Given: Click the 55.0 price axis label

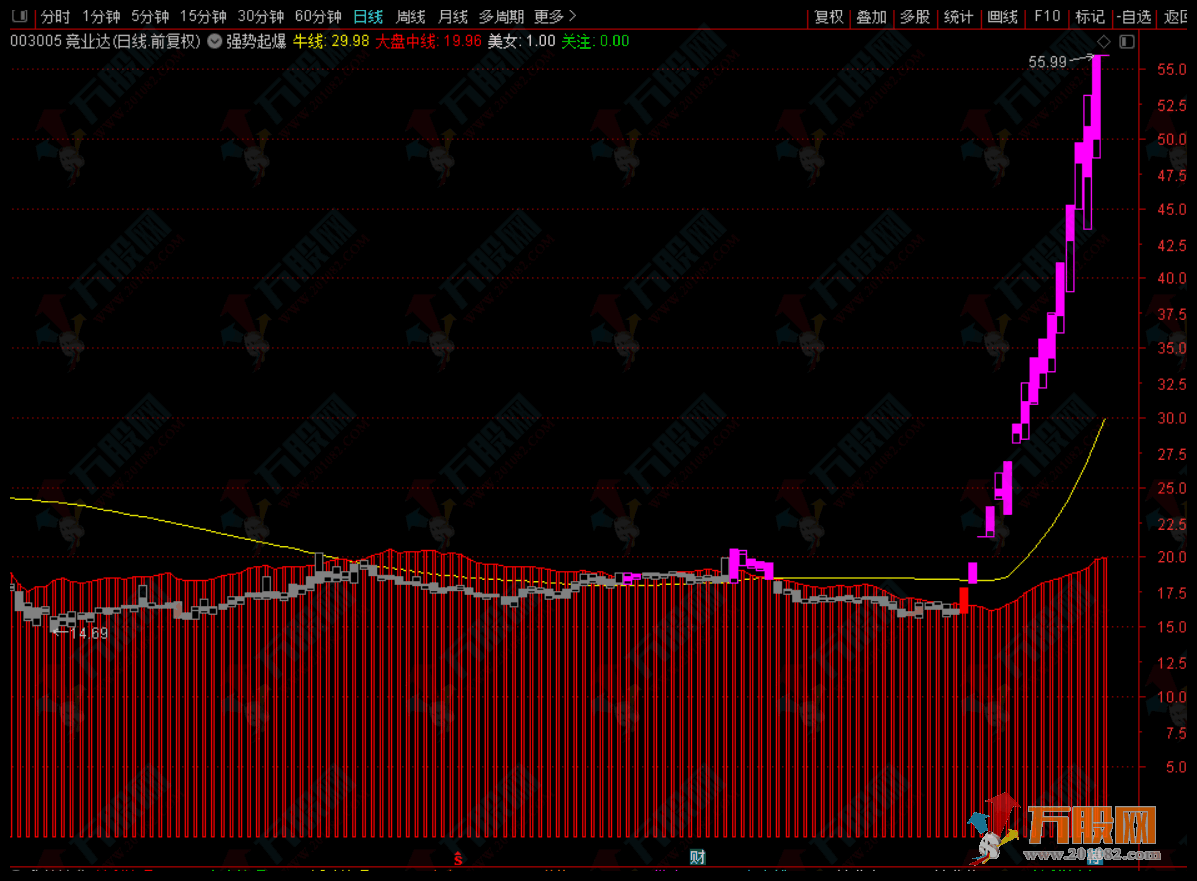Looking at the screenshot, I should point(1171,69).
